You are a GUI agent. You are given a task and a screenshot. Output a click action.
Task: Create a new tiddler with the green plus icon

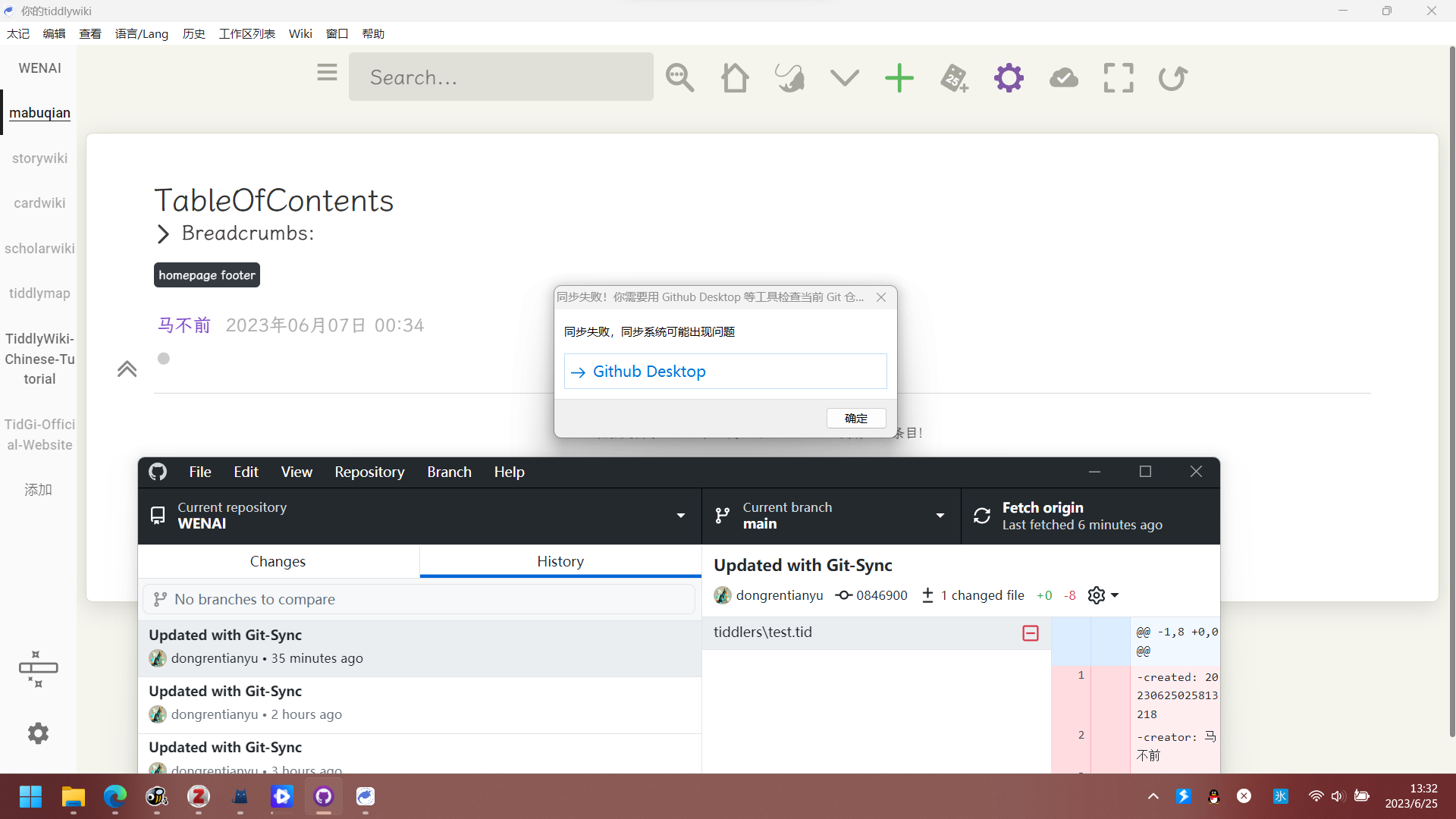(899, 77)
